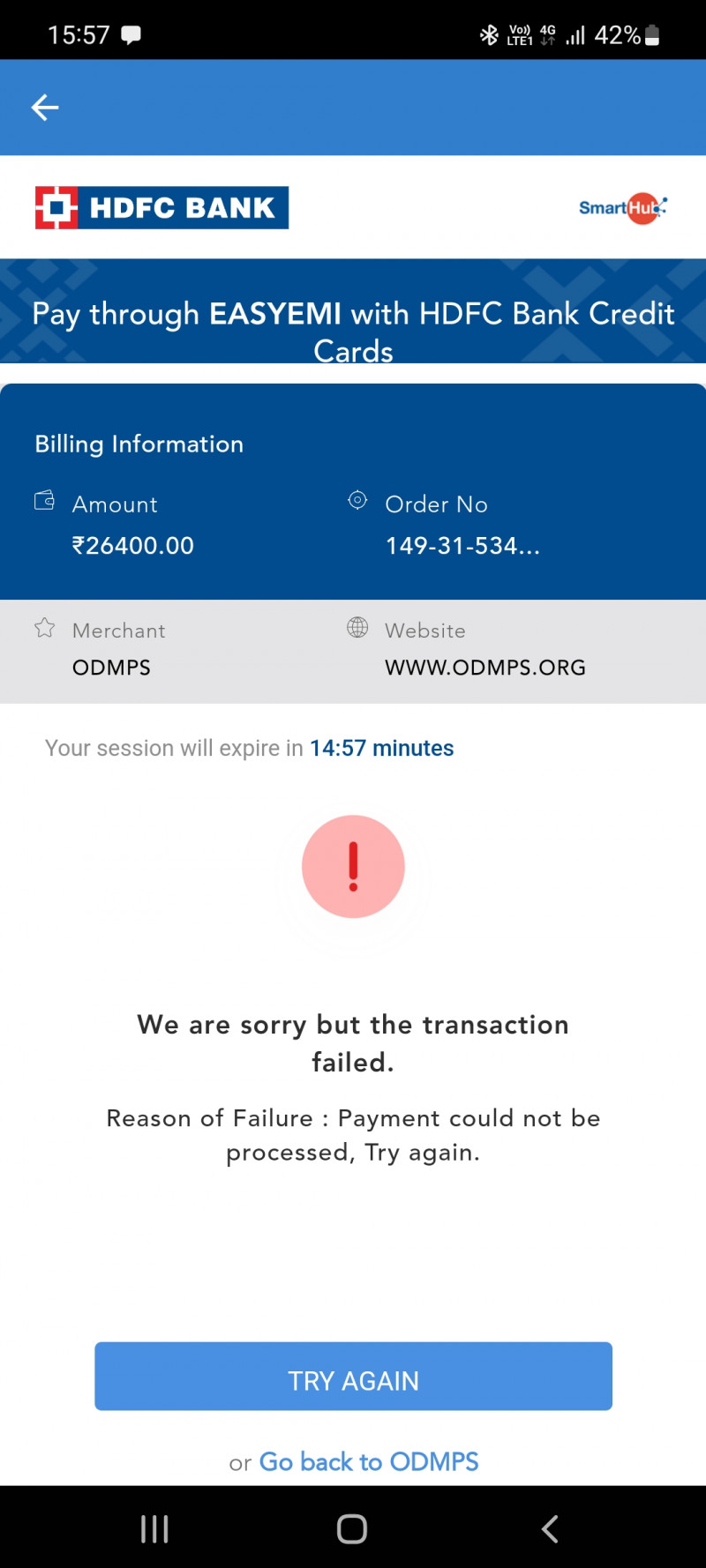Tap the HDFC Bank logo
This screenshot has height=1568, width=706.
coord(161,207)
